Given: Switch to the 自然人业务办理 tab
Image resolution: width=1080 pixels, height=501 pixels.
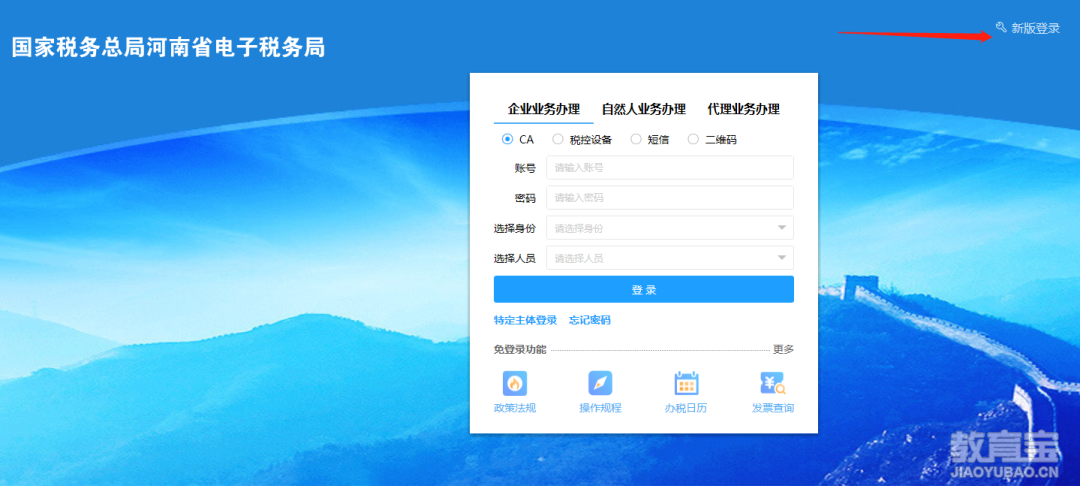Looking at the screenshot, I should 643,109.
